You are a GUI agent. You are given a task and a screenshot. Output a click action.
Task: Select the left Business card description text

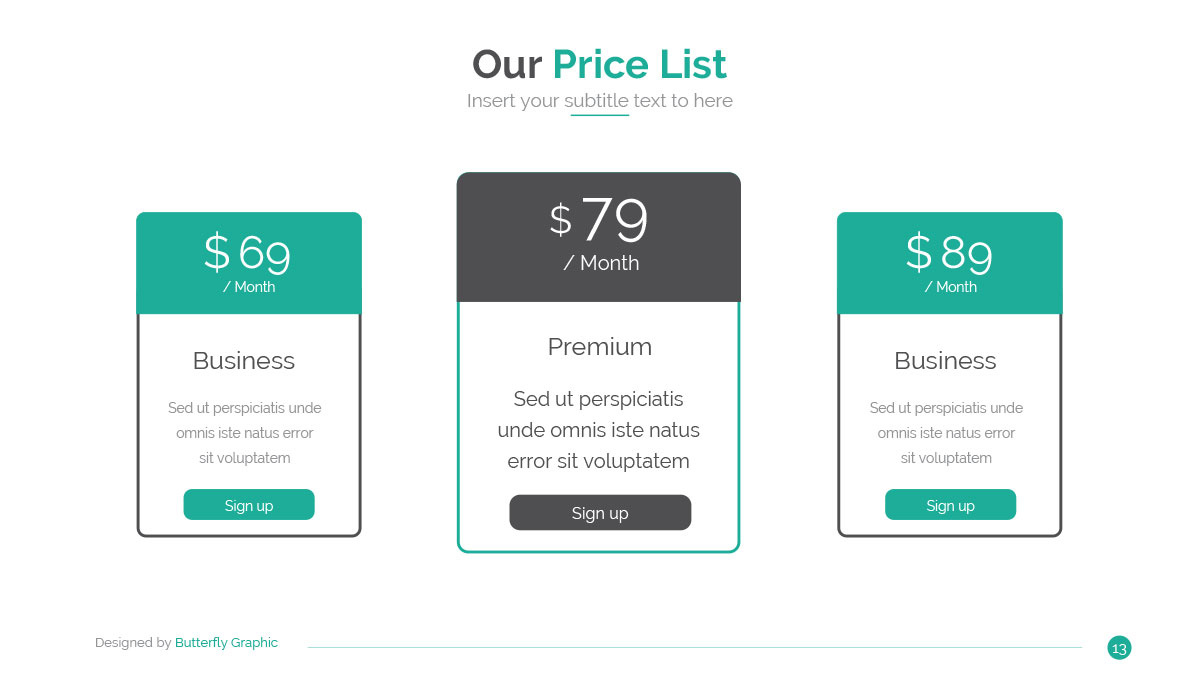pyautogui.click(x=245, y=433)
